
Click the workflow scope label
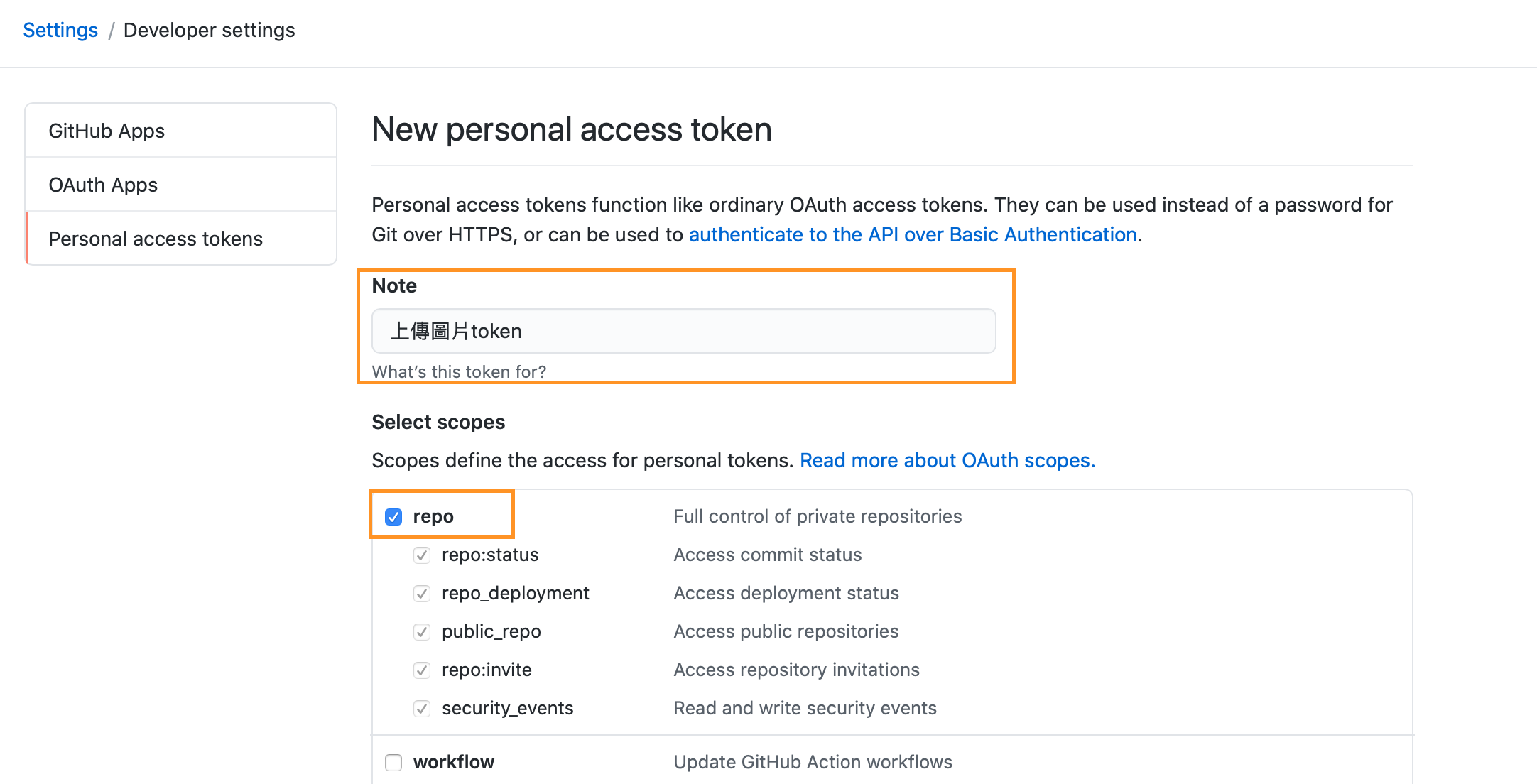[453, 762]
